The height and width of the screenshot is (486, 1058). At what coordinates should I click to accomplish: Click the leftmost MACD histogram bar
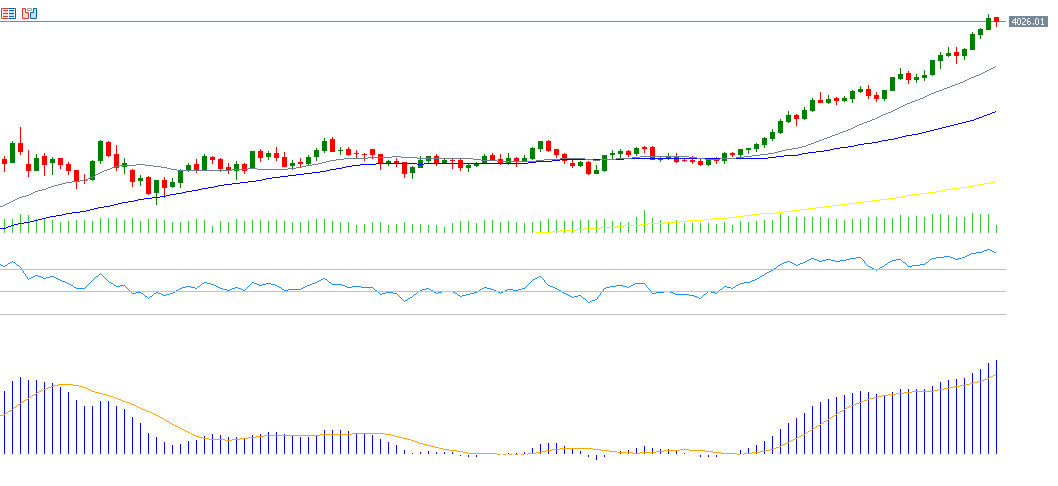4,422
